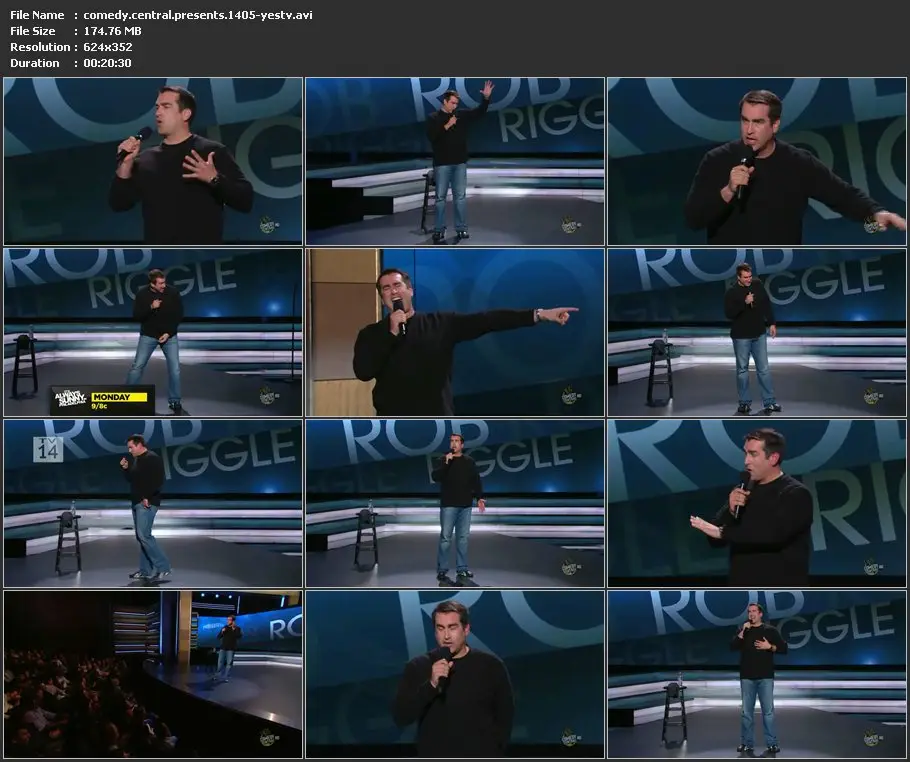Screen dimensions: 910x762
Task: Click the yellow MONDAY promo label
Action: point(119,397)
